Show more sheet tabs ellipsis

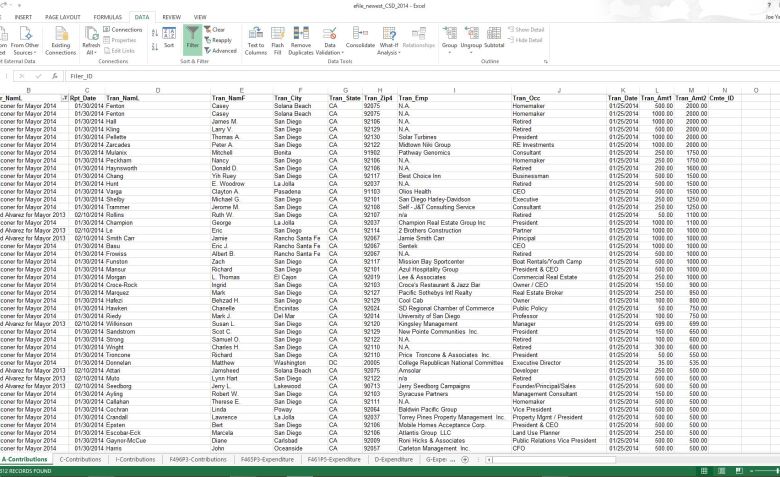point(452,460)
